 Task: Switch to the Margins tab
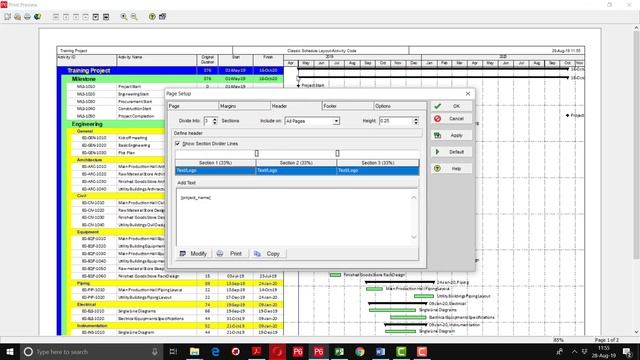click(x=244, y=106)
